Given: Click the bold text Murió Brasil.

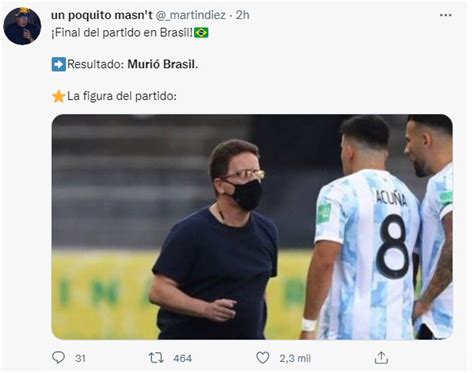Looking at the screenshot, I should 163,64.
